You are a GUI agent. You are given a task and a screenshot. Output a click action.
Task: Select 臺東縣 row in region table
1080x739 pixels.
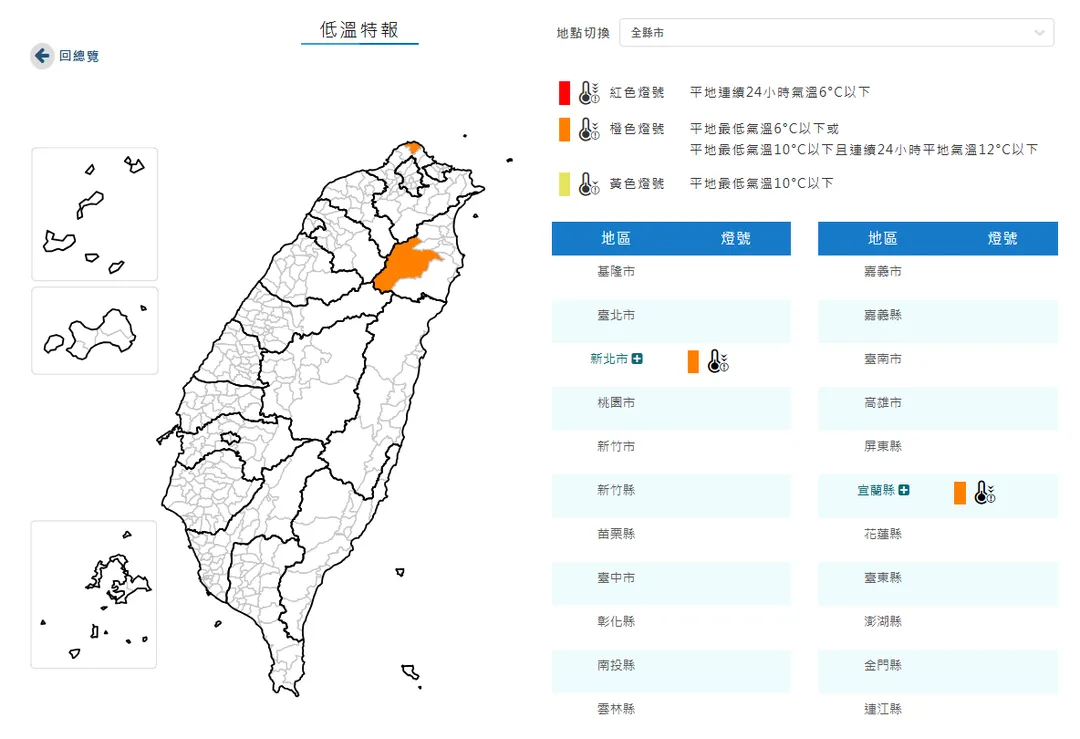(x=937, y=583)
